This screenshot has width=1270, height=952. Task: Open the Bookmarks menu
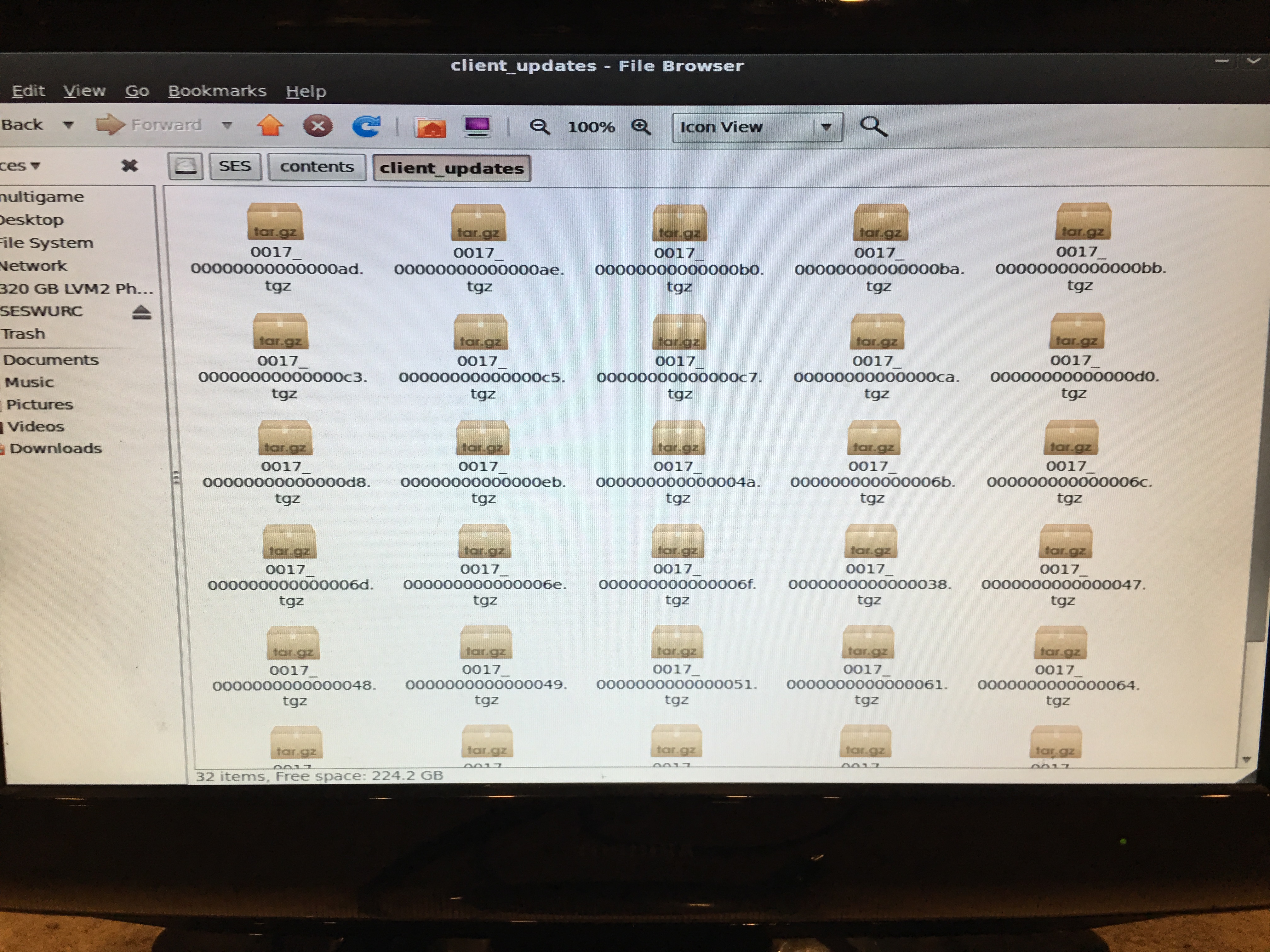217,91
